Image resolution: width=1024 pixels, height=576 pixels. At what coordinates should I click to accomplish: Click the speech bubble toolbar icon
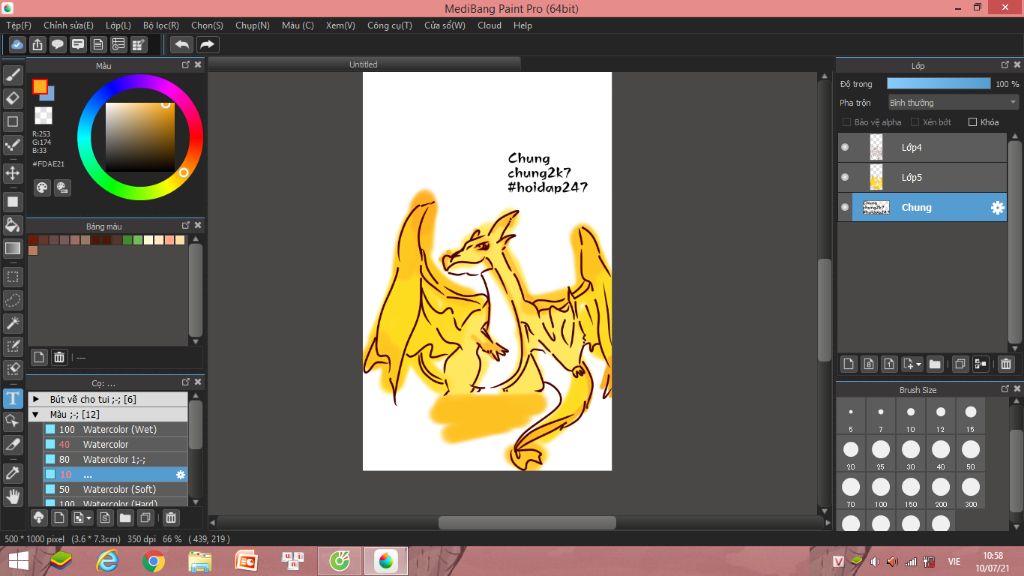[x=57, y=44]
